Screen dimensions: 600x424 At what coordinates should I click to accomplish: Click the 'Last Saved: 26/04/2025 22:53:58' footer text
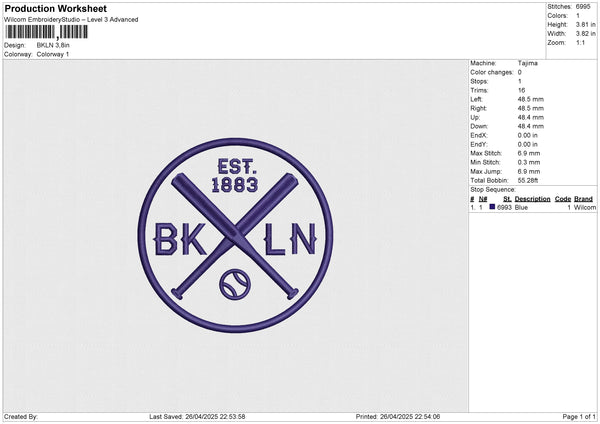coord(197,417)
